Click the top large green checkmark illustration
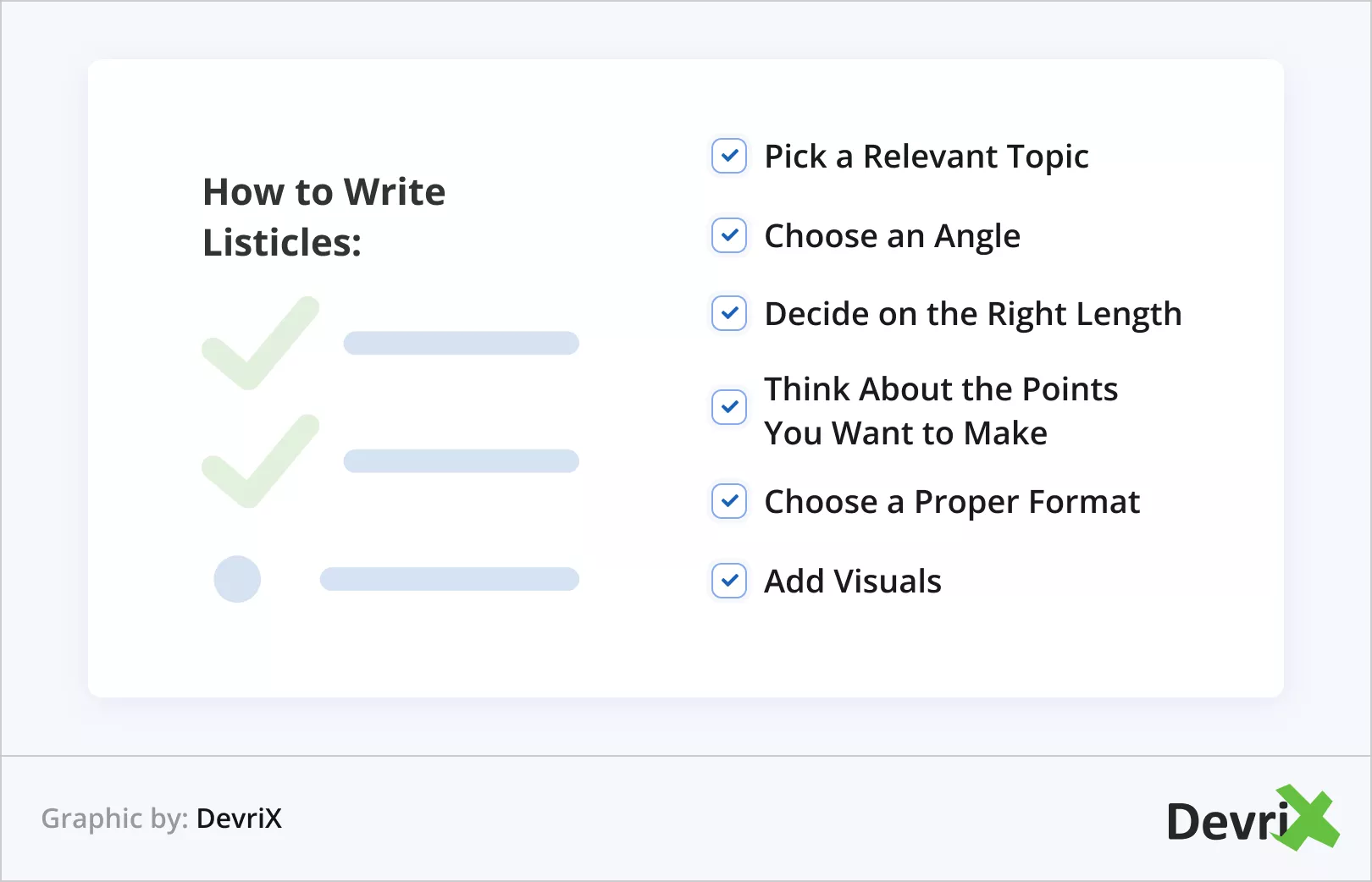 (x=260, y=343)
